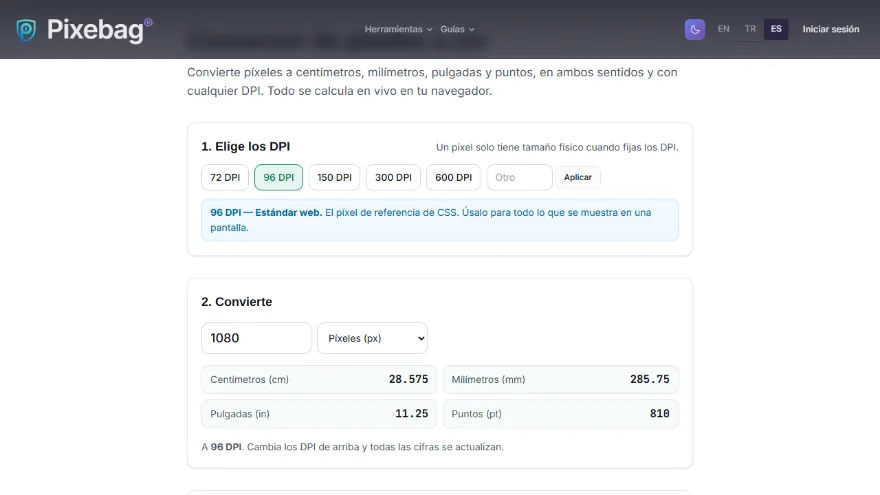Image resolution: width=880 pixels, height=495 pixels.
Task: Choose the 150 DPI preset
Action: click(x=334, y=177)
